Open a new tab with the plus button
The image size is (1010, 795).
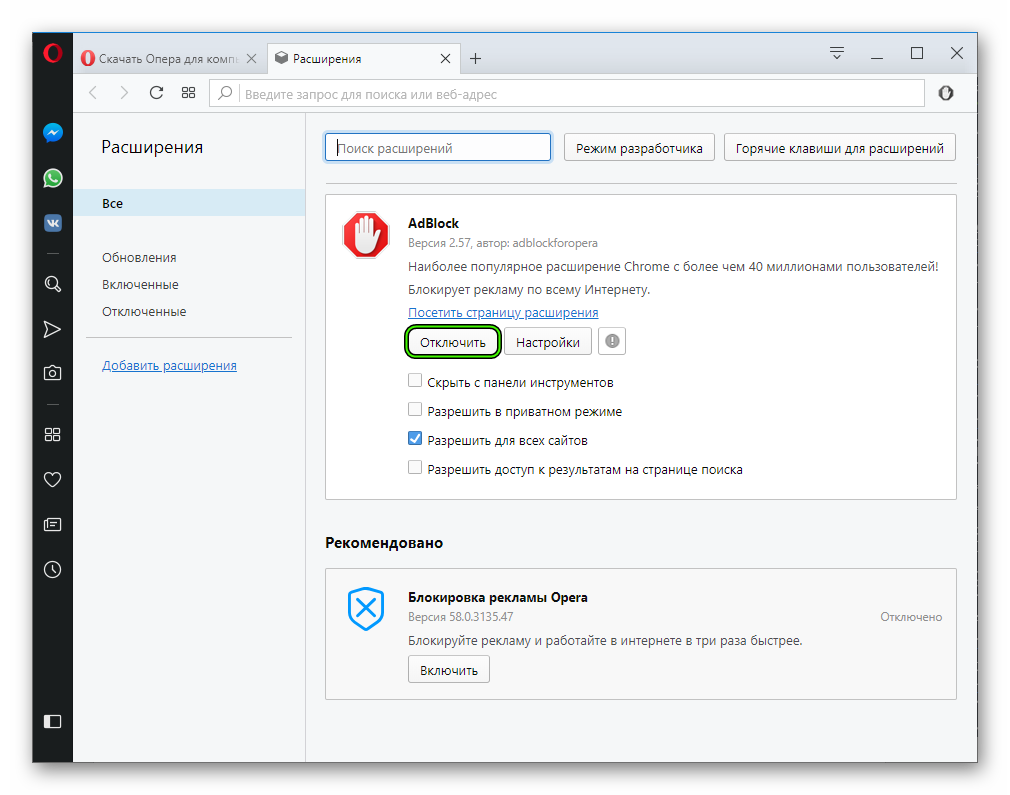click(x=475, y=59)
